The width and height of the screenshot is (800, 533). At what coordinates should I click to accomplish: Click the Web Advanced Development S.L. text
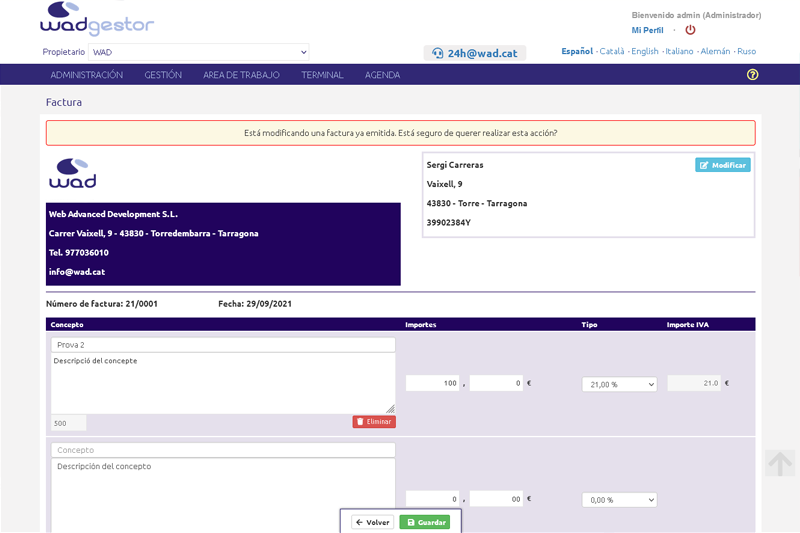113,214
